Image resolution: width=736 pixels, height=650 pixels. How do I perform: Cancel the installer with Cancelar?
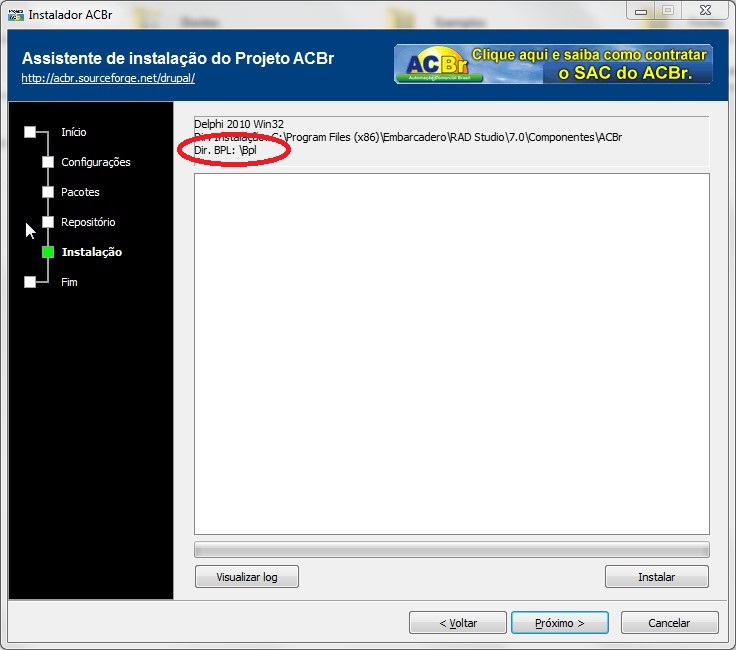click(x=669, y=623)
